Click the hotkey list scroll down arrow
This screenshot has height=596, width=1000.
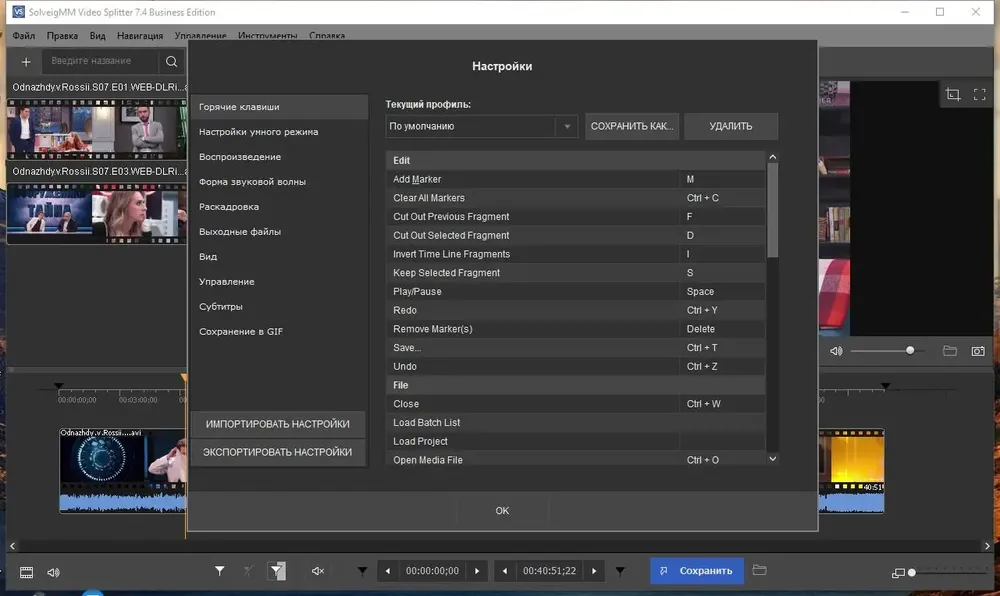pos(772,459)
